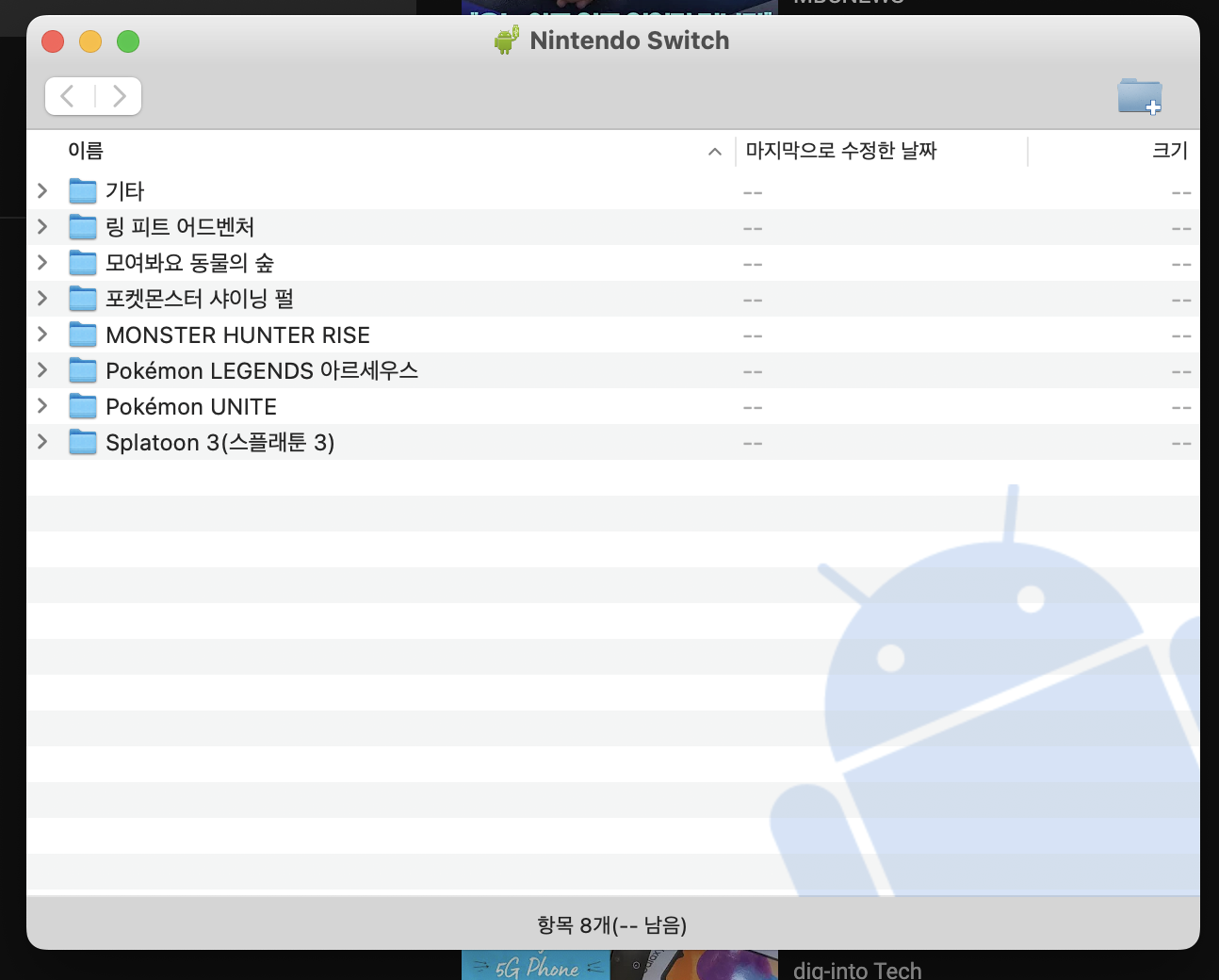Click the folder name 포켓몬스터 샤이닝 펄
This screenshot has height=980, width=1219.
pyautogui.click(x=200, y=299)
